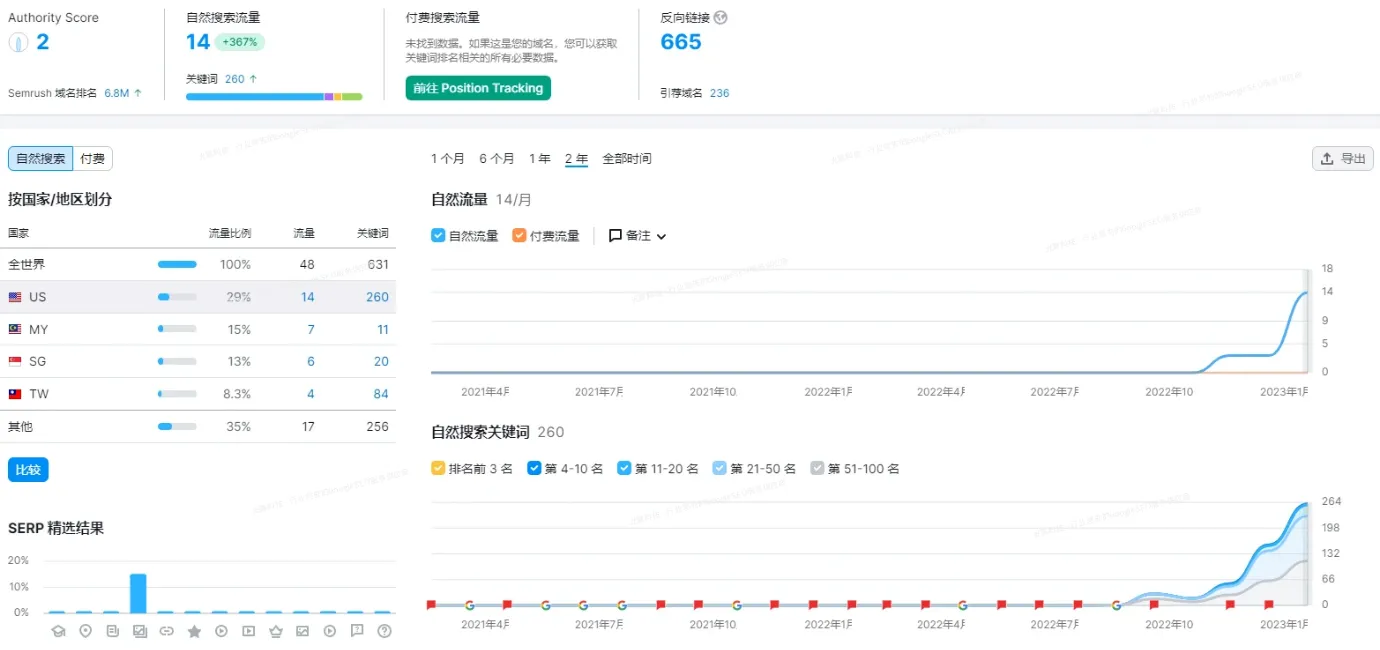Click the graduation cap SERP feature icon
Image resolution: width=1380 pixels, height=650 pixels.
59,631
